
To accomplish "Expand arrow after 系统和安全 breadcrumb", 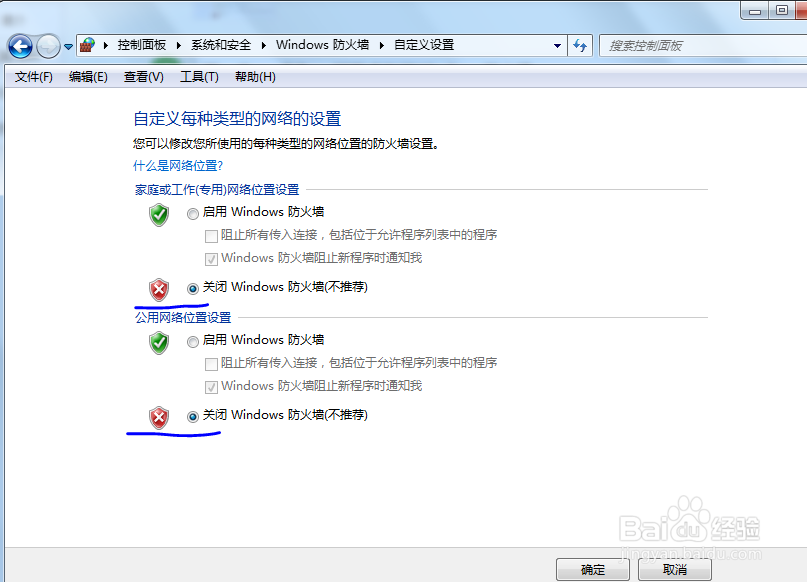I will tap(264, 45).
